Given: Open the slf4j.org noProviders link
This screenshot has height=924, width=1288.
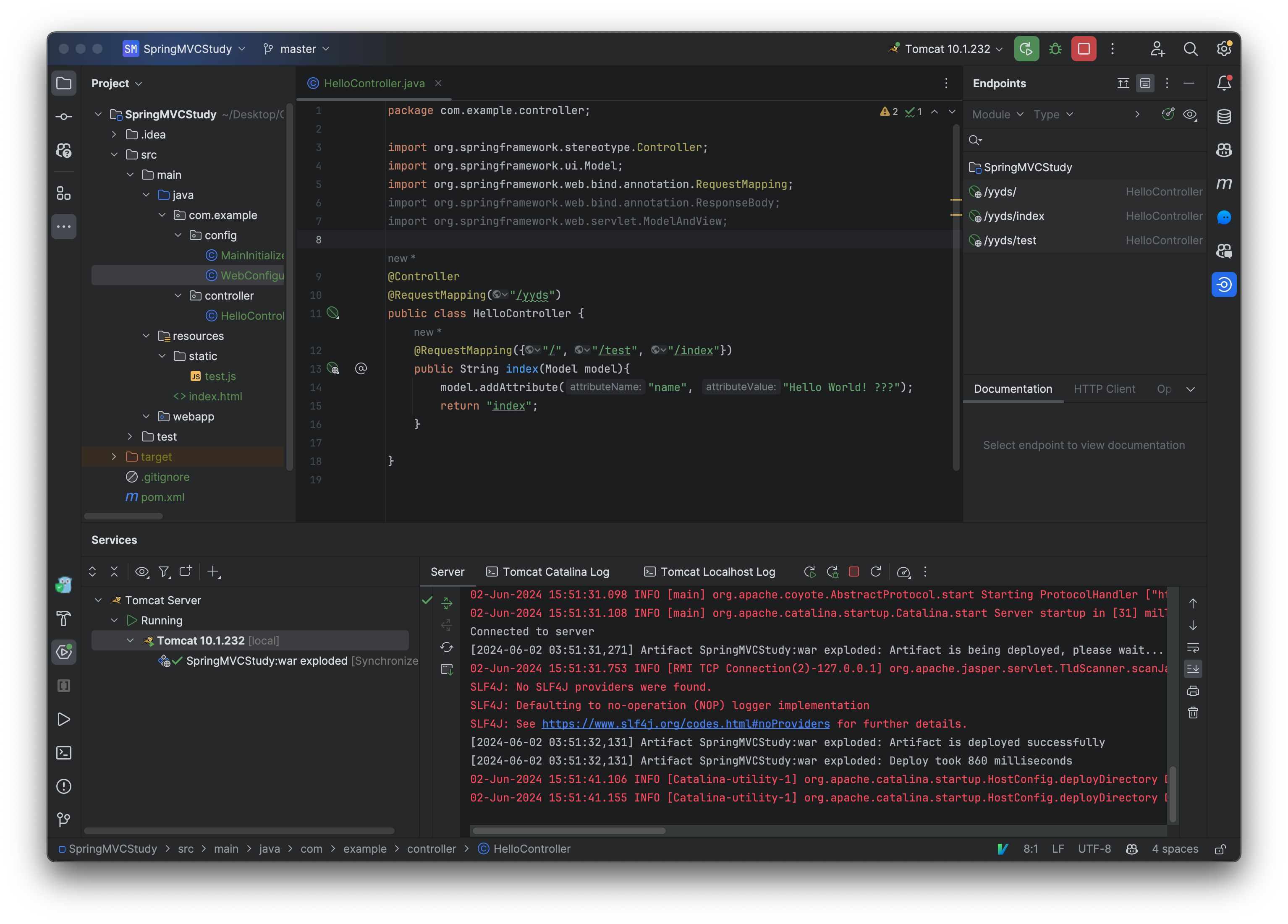Looking at the screenshot, I should click(686, 724).
